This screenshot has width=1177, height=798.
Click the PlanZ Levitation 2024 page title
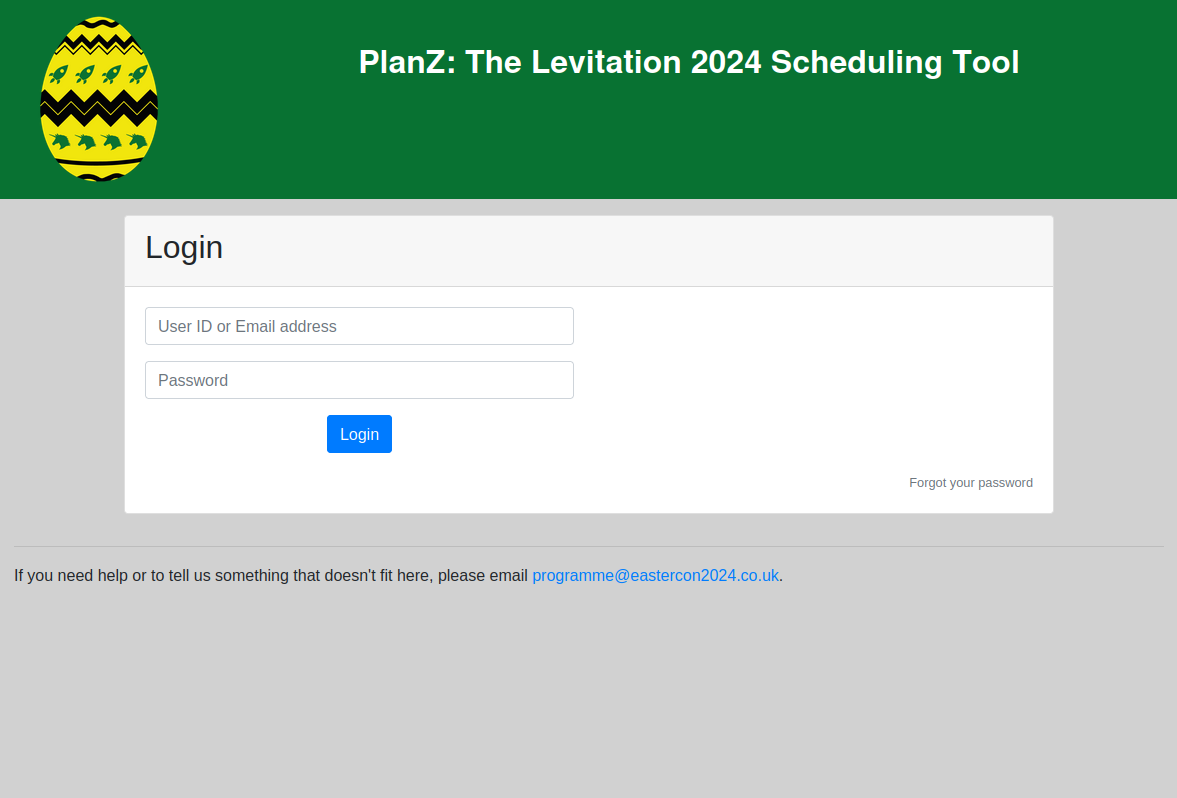tap(689, 62)
